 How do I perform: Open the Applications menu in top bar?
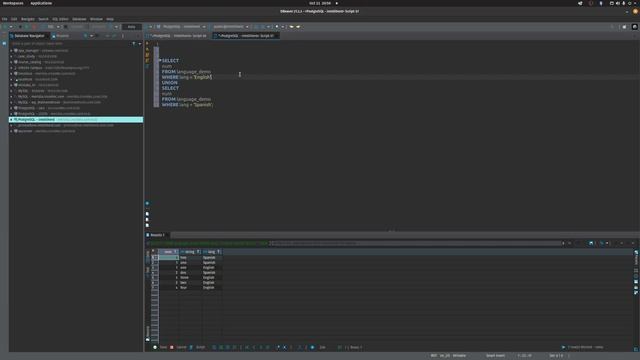tap(41, 3)
